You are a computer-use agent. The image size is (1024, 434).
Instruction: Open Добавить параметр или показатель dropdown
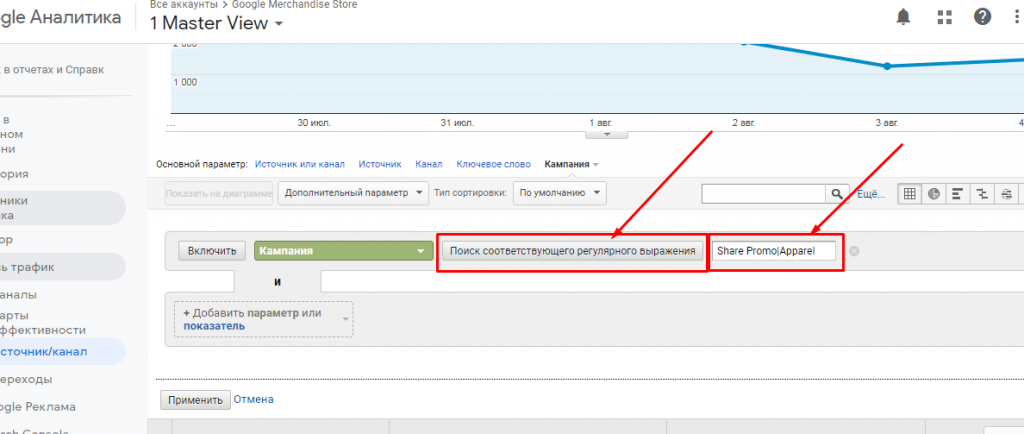[x=263, y=319]
